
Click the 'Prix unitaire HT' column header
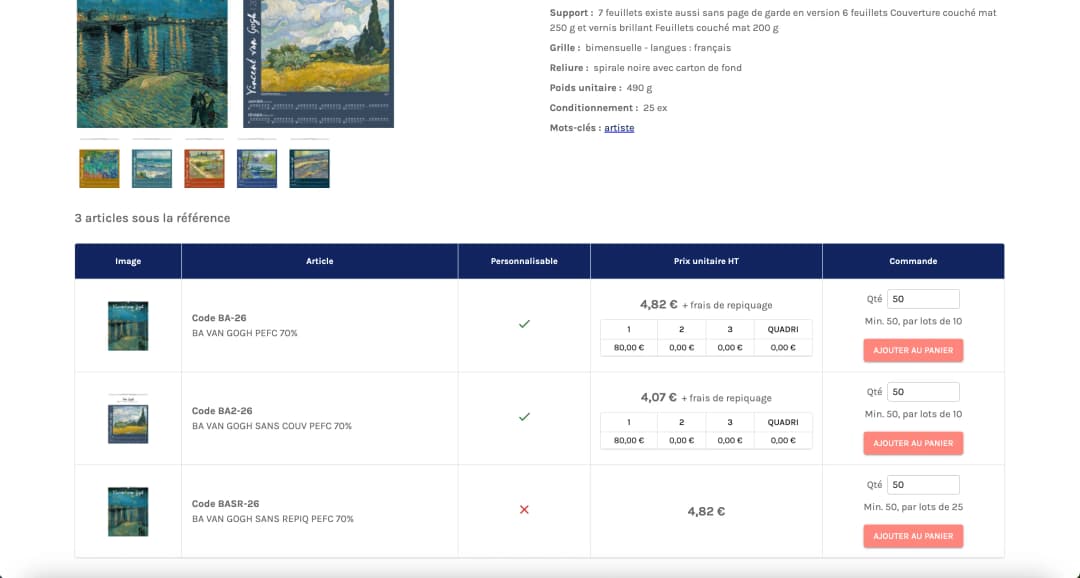706,261
